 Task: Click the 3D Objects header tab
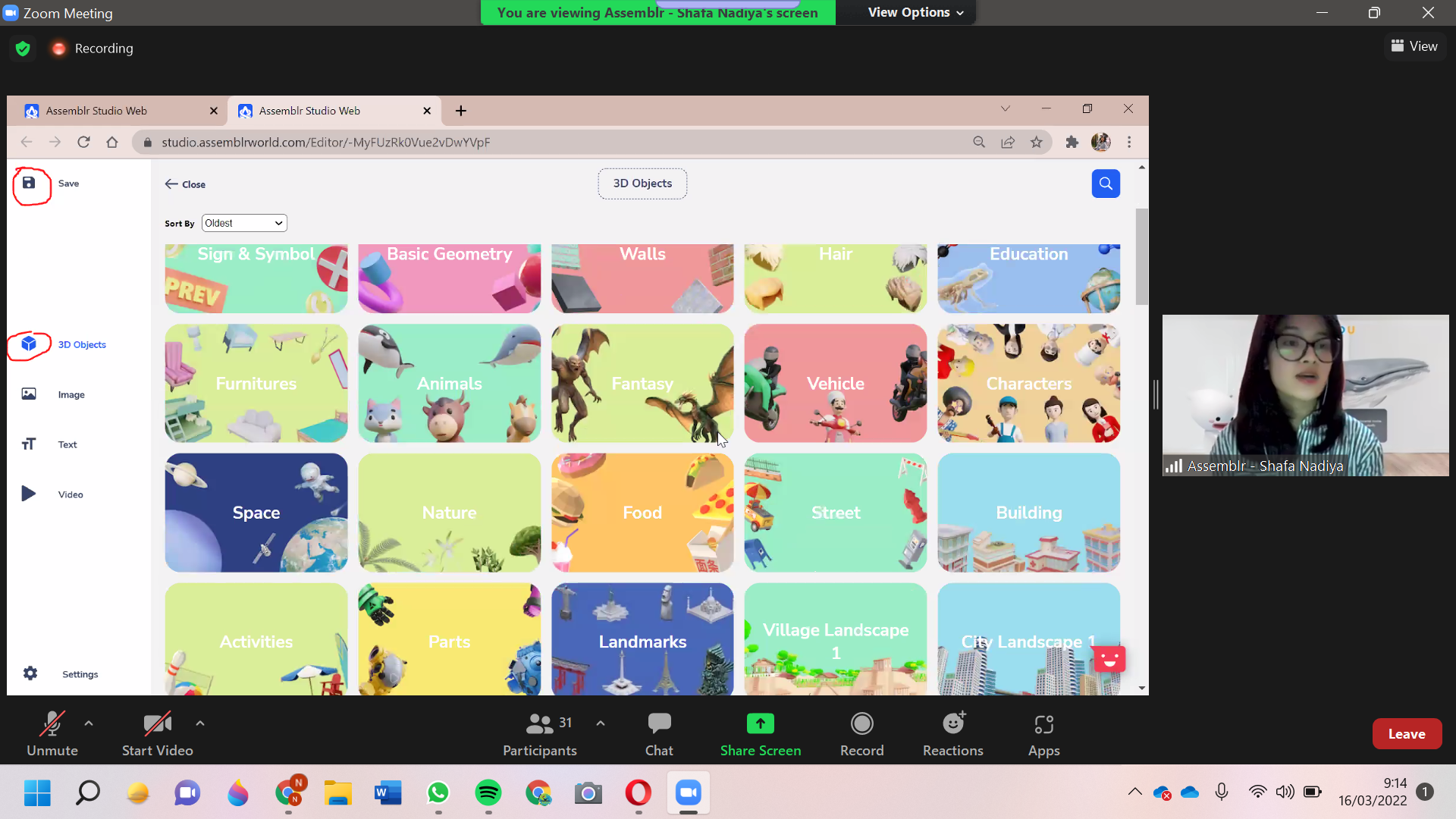pyautogui.click(x=642, y=184)
